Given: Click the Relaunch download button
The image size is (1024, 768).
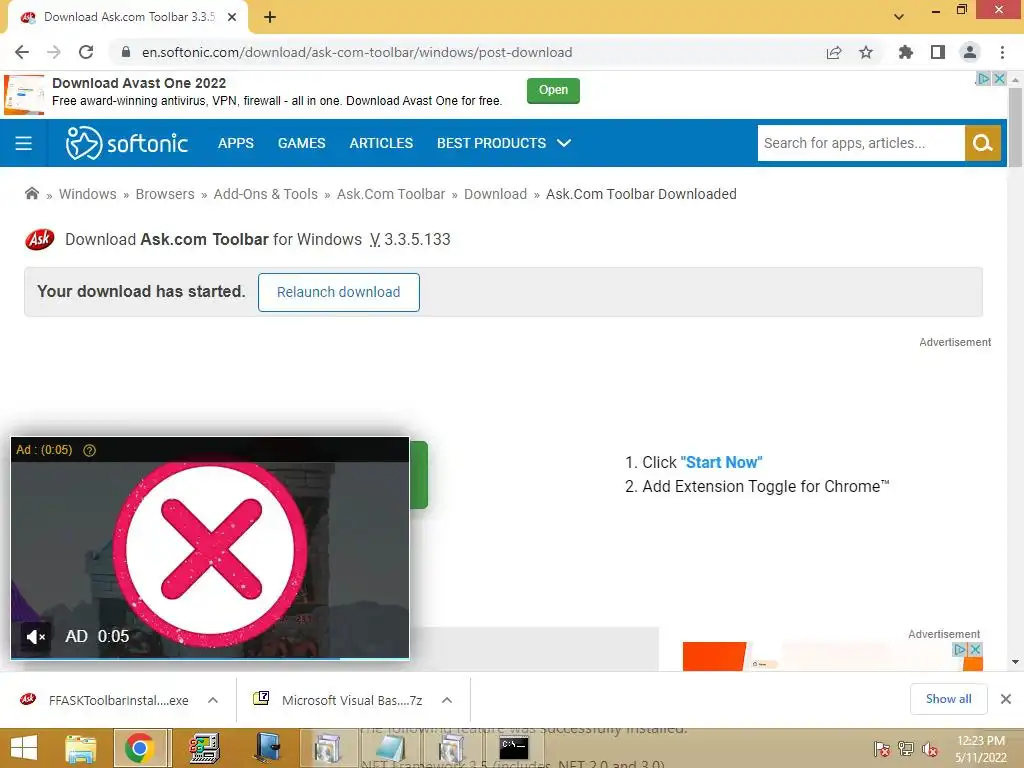Looking at the screenshot, I should [338, 292].
